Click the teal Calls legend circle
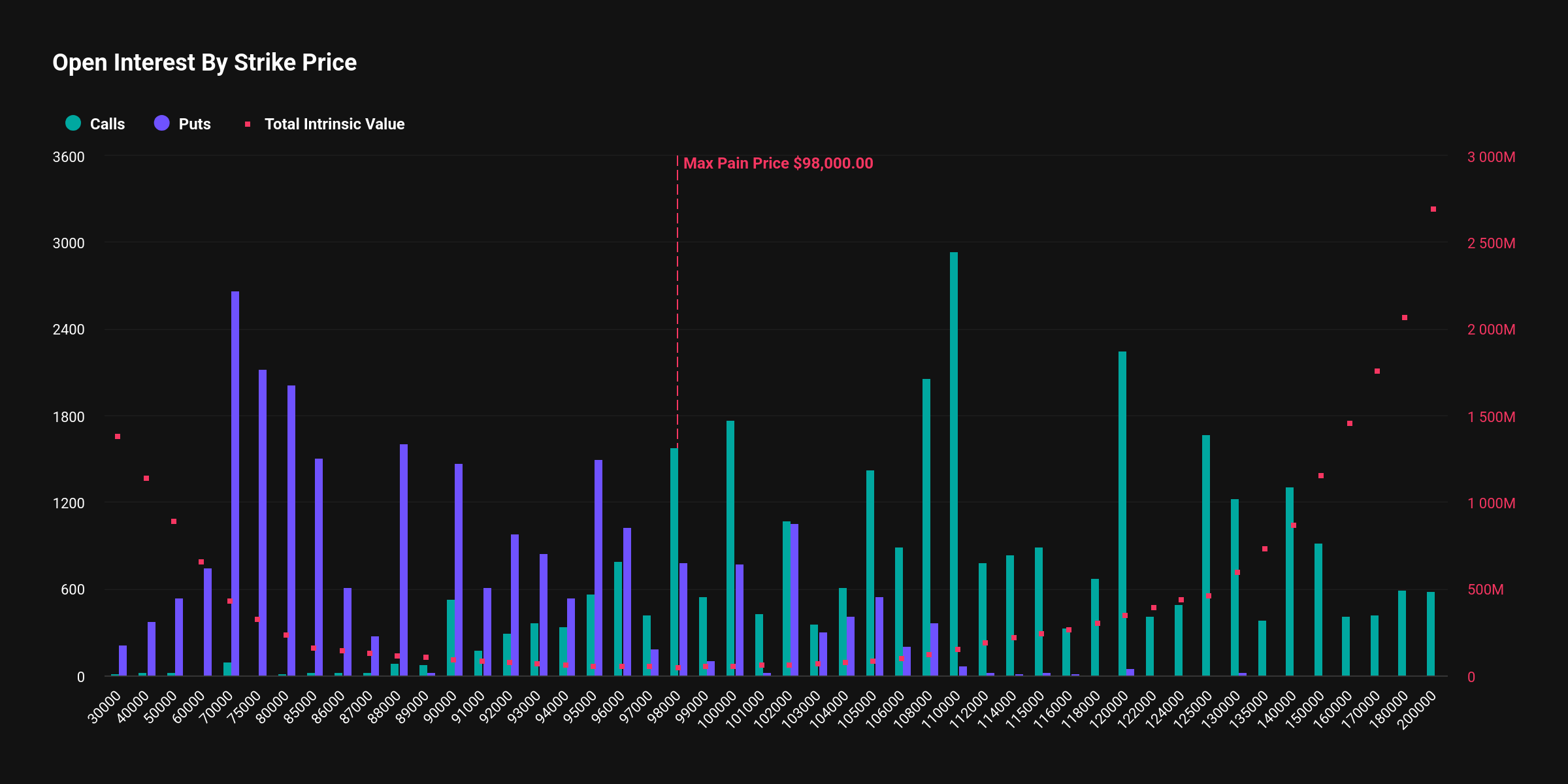 tap(73, 123)
